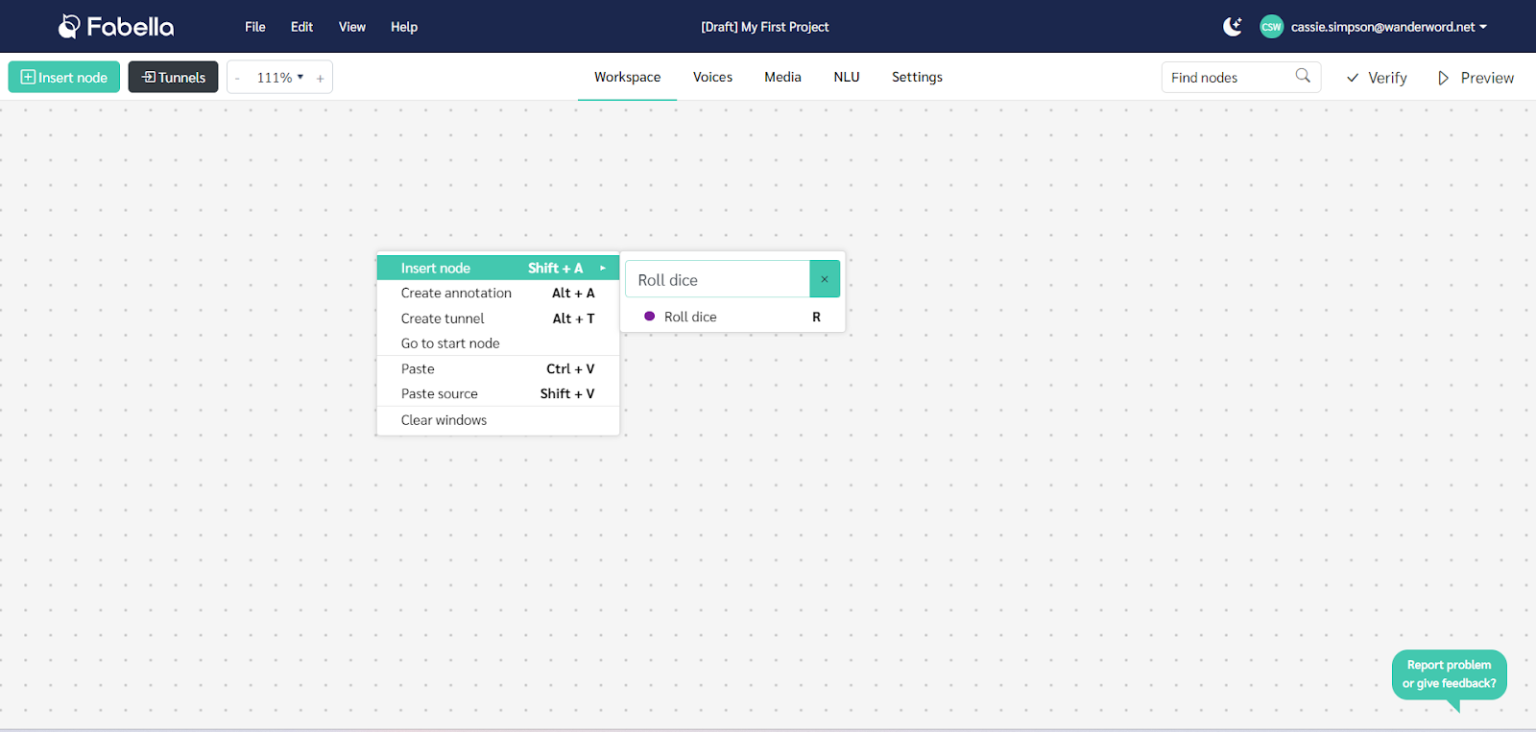The width and height of the screenshot is (1536, 732).
Task: Click the Fabella owl logo
Action: click(67, 26)
